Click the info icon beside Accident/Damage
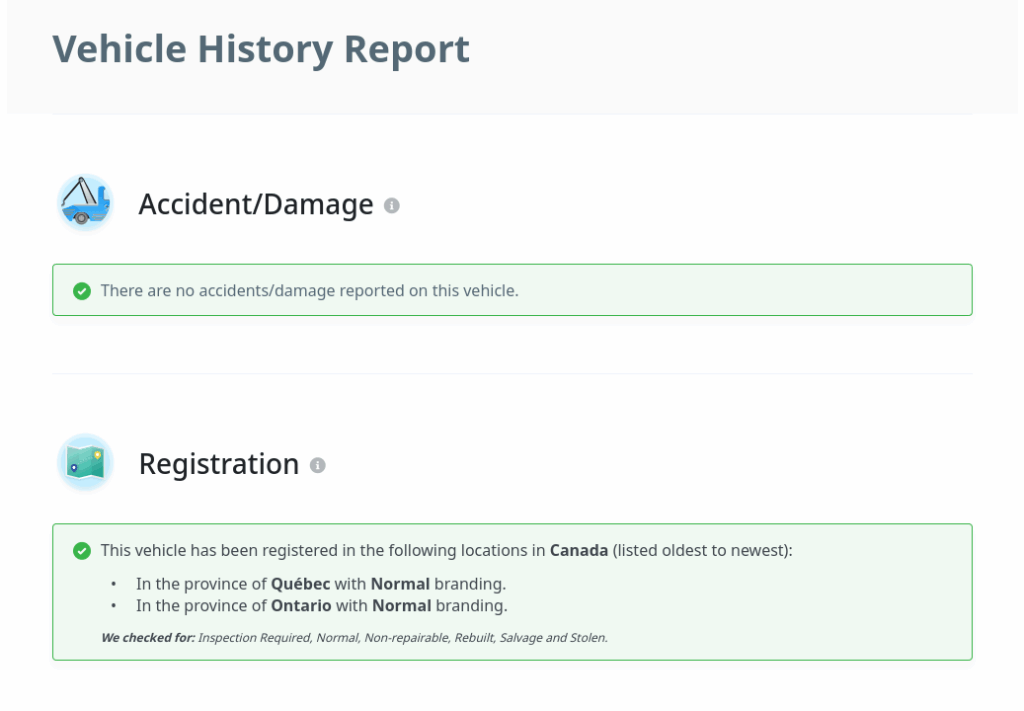This screenshot has width=1024, height=711. click(392, 205)
